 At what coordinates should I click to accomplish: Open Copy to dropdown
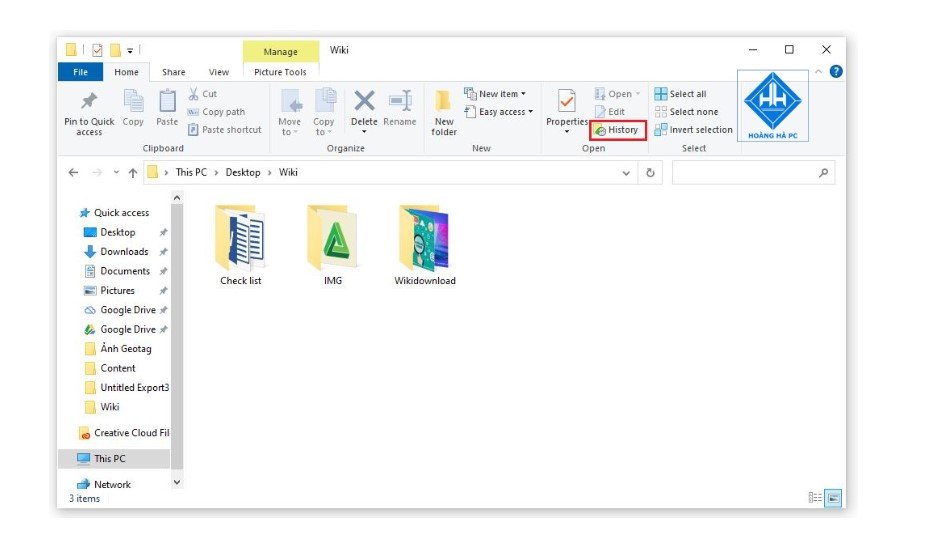(323, 111)
